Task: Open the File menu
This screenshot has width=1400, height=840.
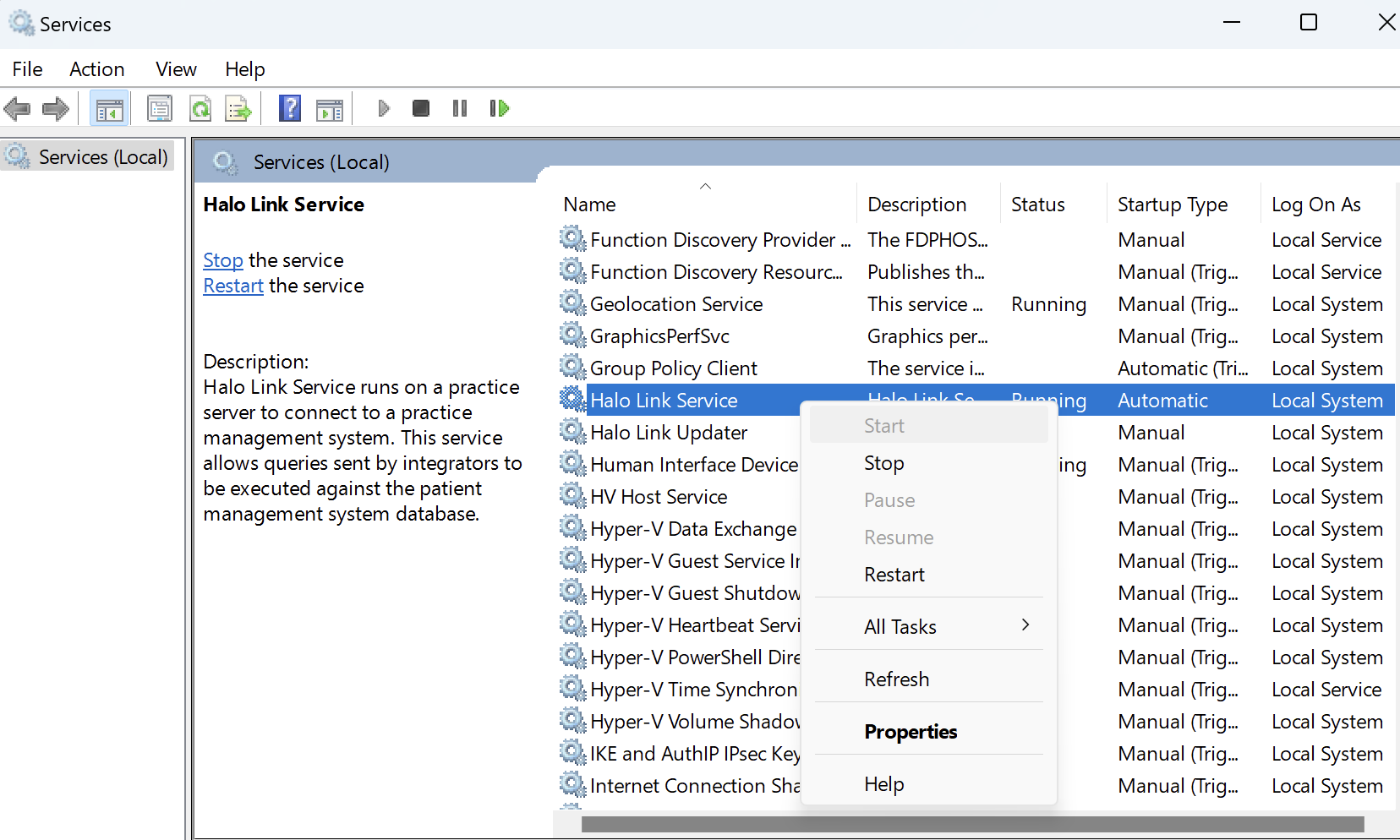Action: point(27,69)
